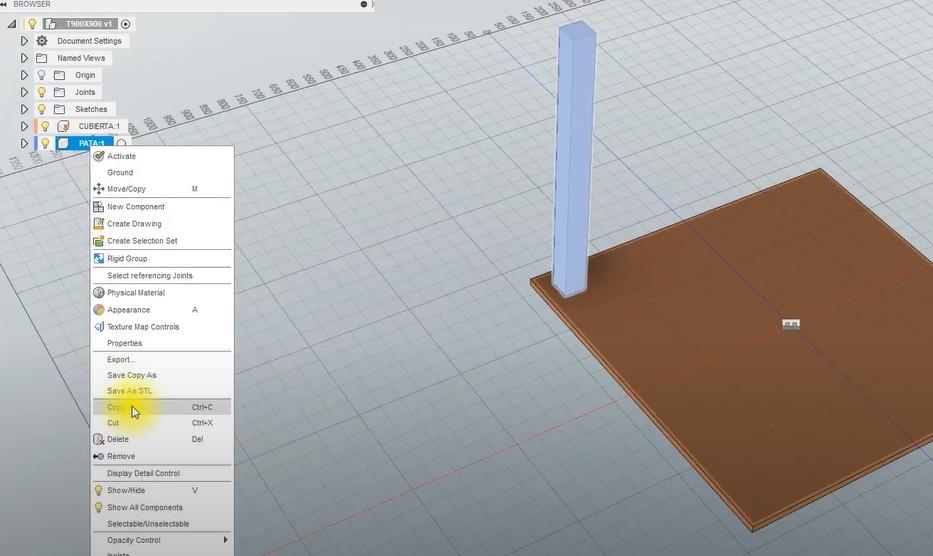Click the blue leg body in viewport
933x556 pixels.
pos(574,161)
